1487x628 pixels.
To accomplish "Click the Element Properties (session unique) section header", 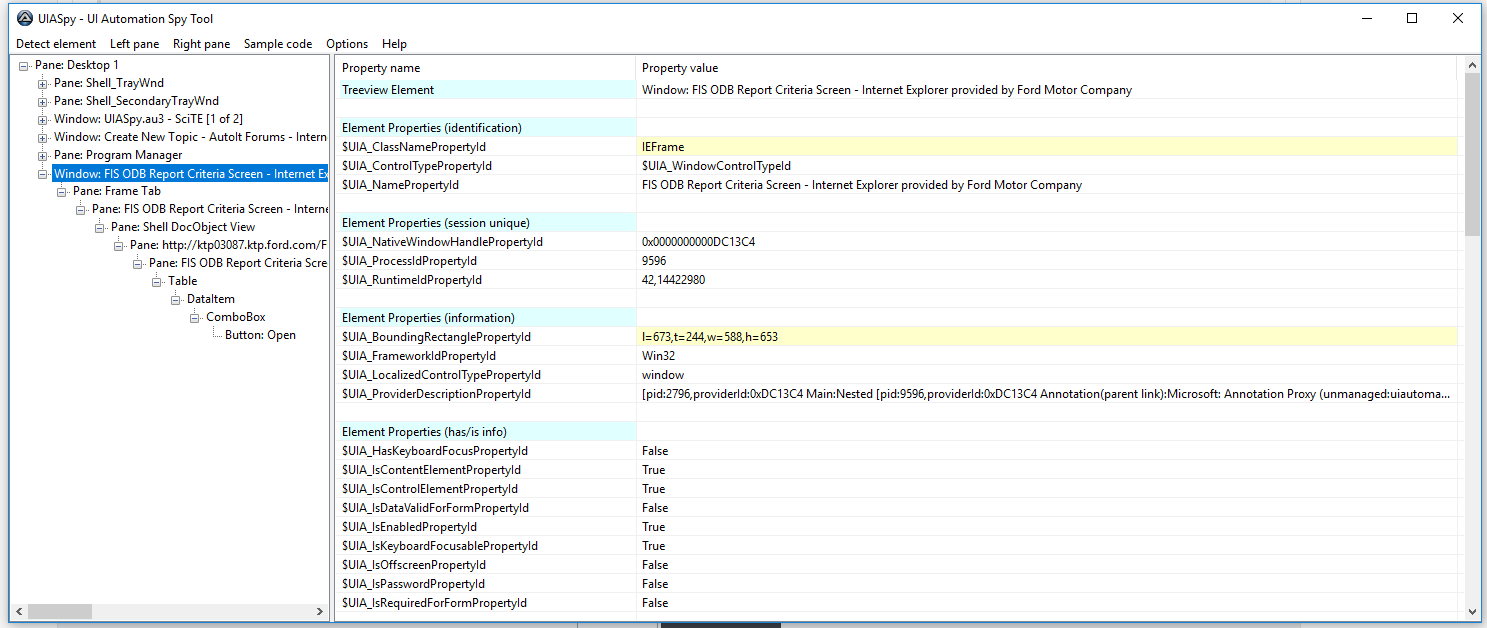I will coord(436,223).
